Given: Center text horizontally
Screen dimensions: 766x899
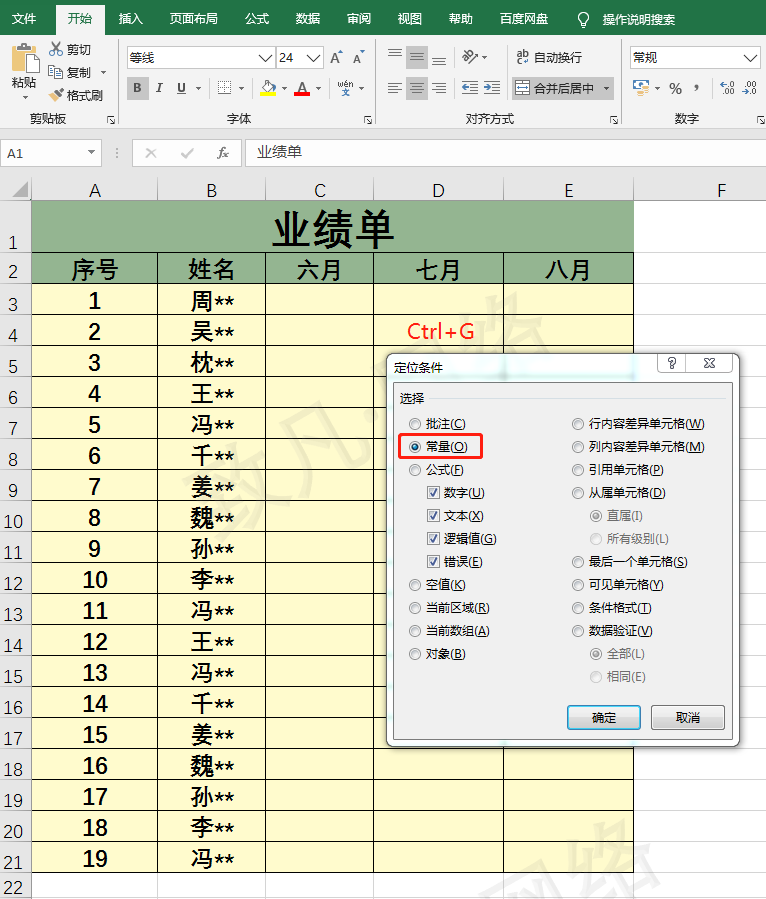Looking at the screenshot, I should (x=417, y=88).
